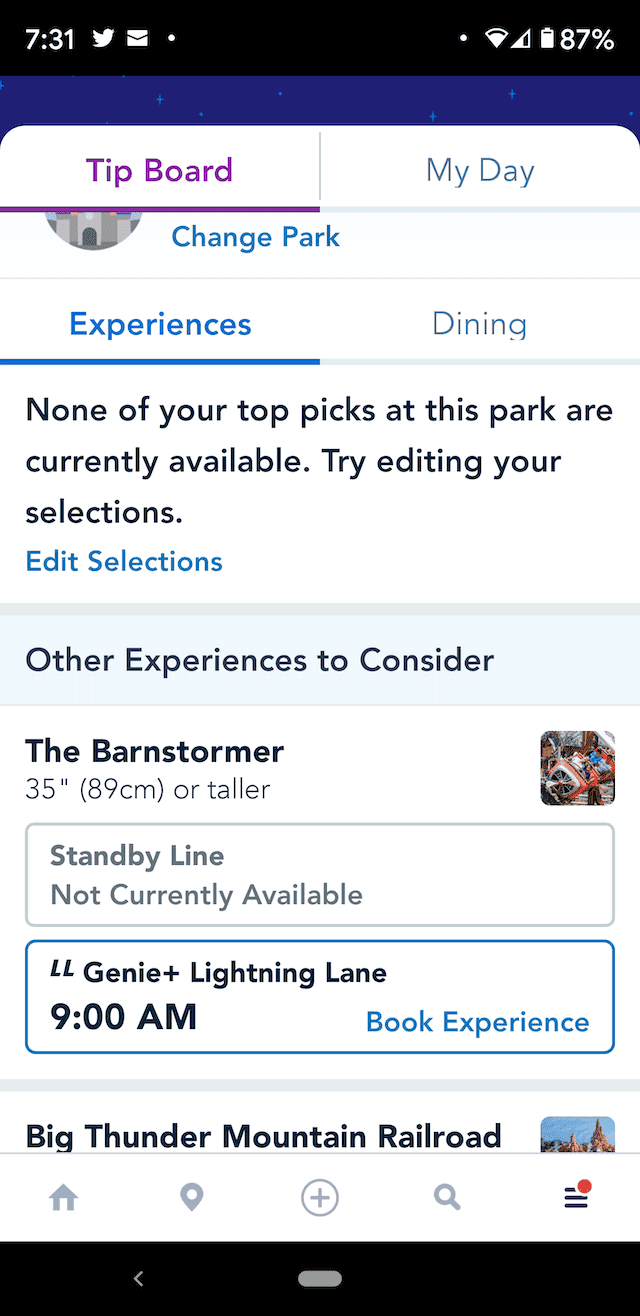Tap the Android home gesture pill
Viewport: 640px width, 1316px height.
(x=320, y=1279)
